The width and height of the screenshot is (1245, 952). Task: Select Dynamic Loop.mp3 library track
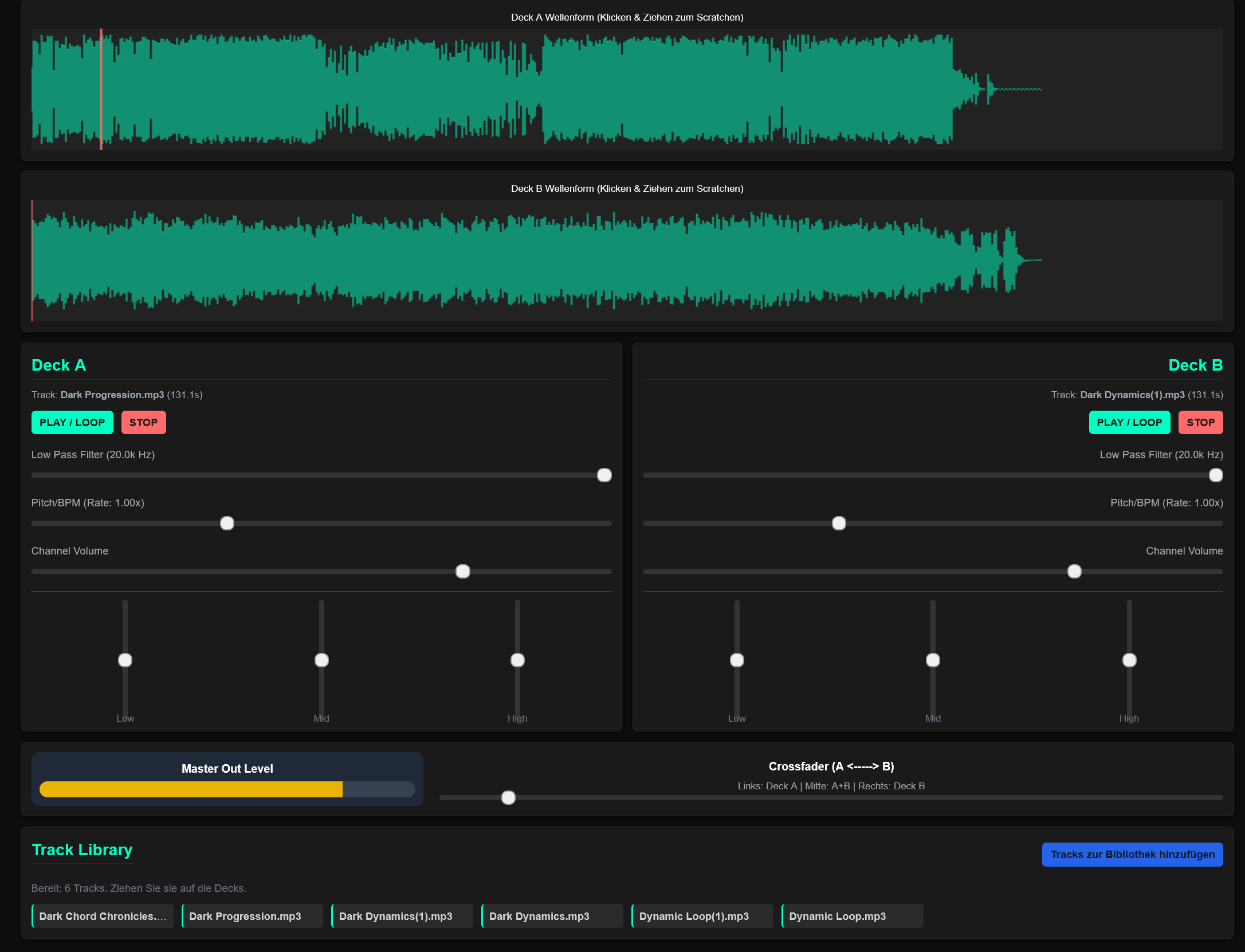point(852,916)
